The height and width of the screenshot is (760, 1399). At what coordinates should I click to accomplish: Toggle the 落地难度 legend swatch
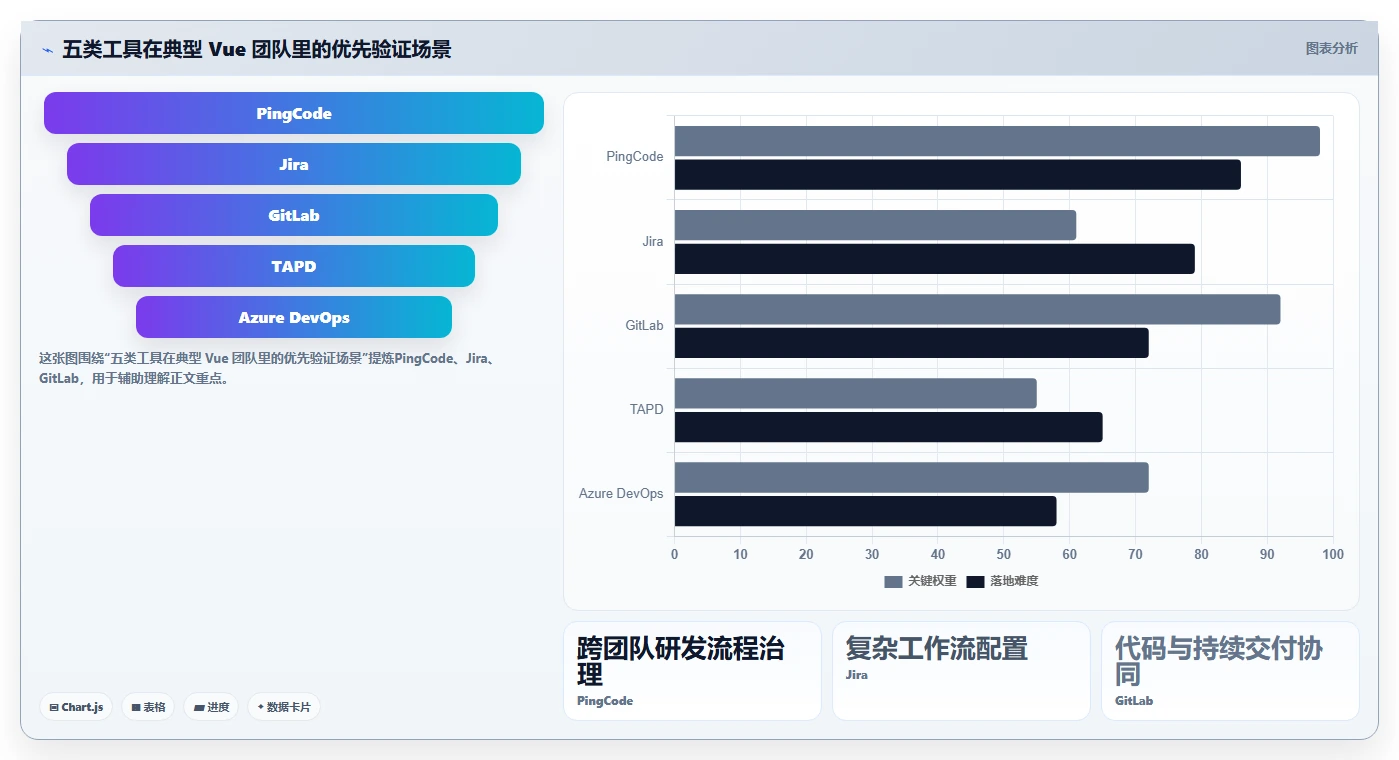click(975, 581)
